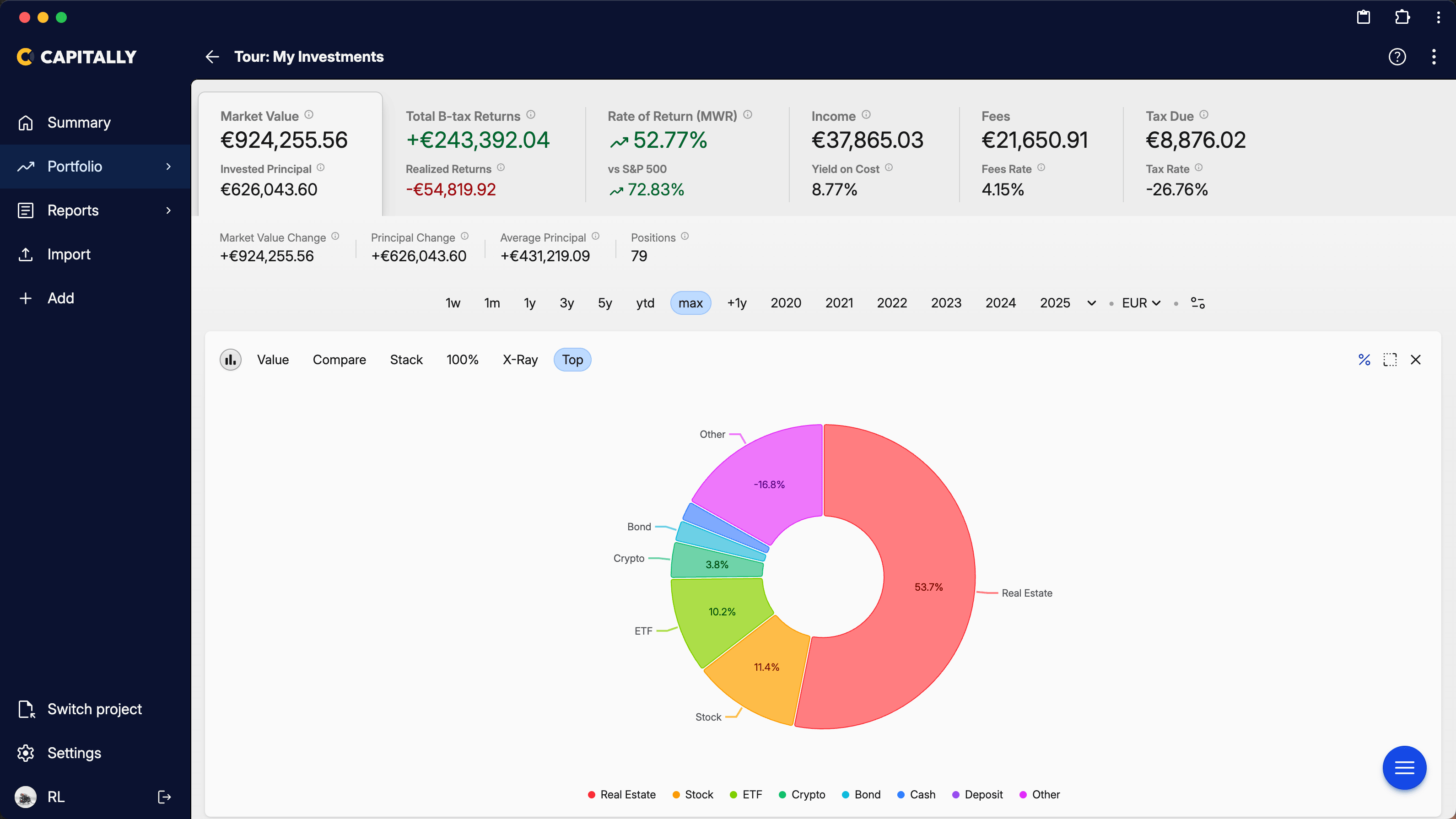Toggle Crypto legend color dot
1456x819 pixels.
782,795
